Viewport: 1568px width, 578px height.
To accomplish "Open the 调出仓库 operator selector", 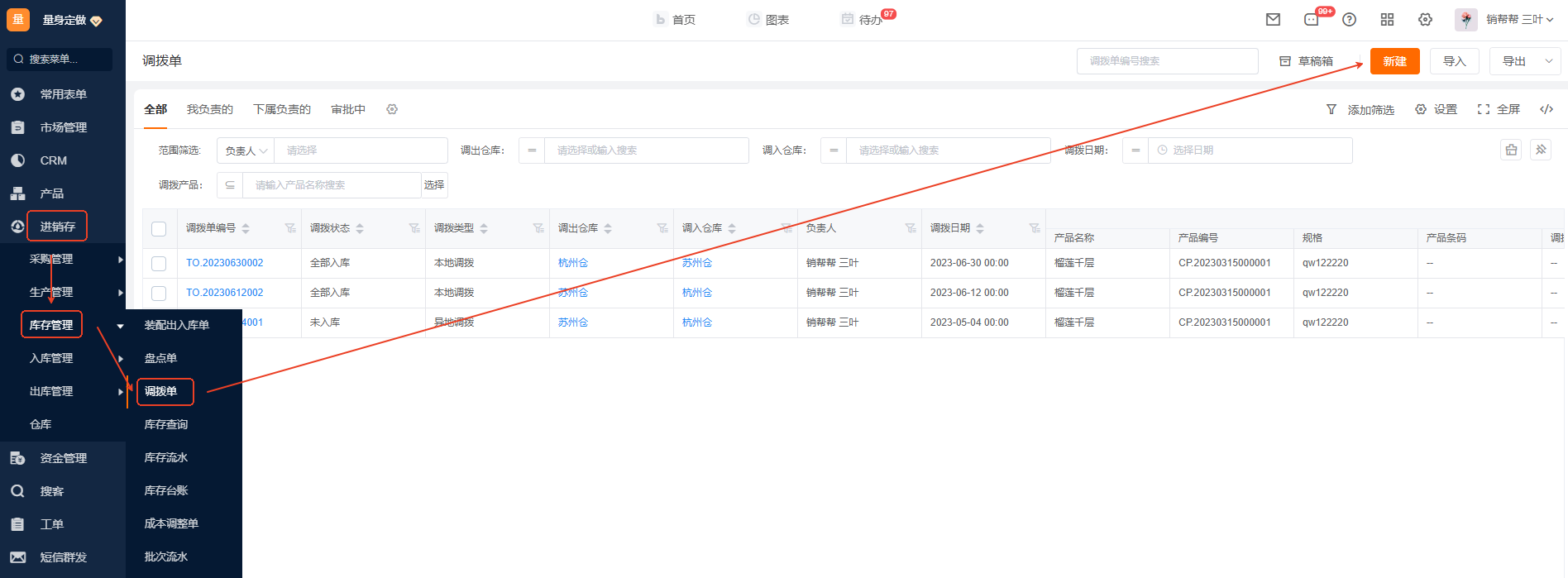I will 532,150.
